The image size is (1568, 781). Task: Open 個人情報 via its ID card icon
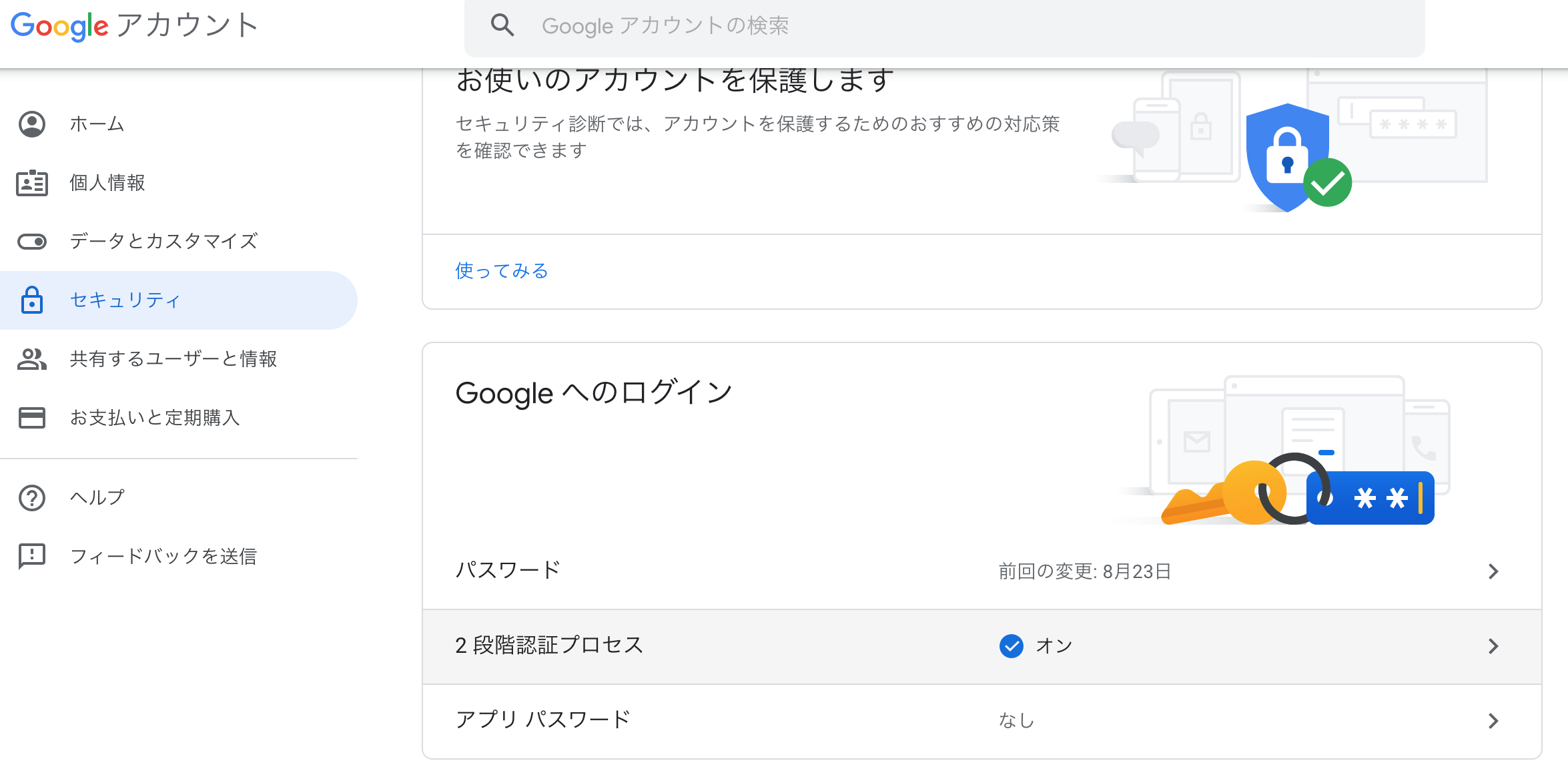31,182
